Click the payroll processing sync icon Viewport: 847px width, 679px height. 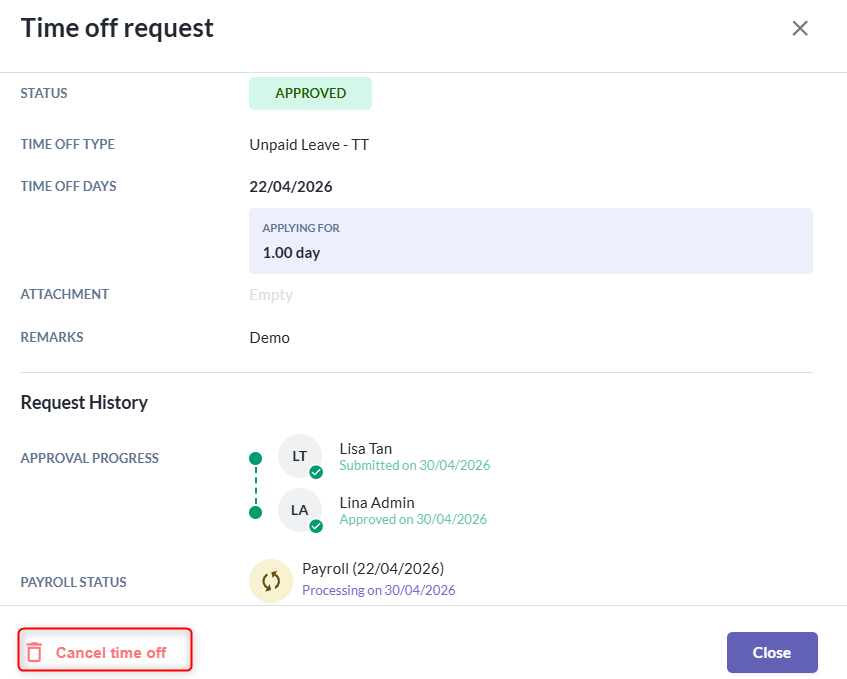[271, 581]
